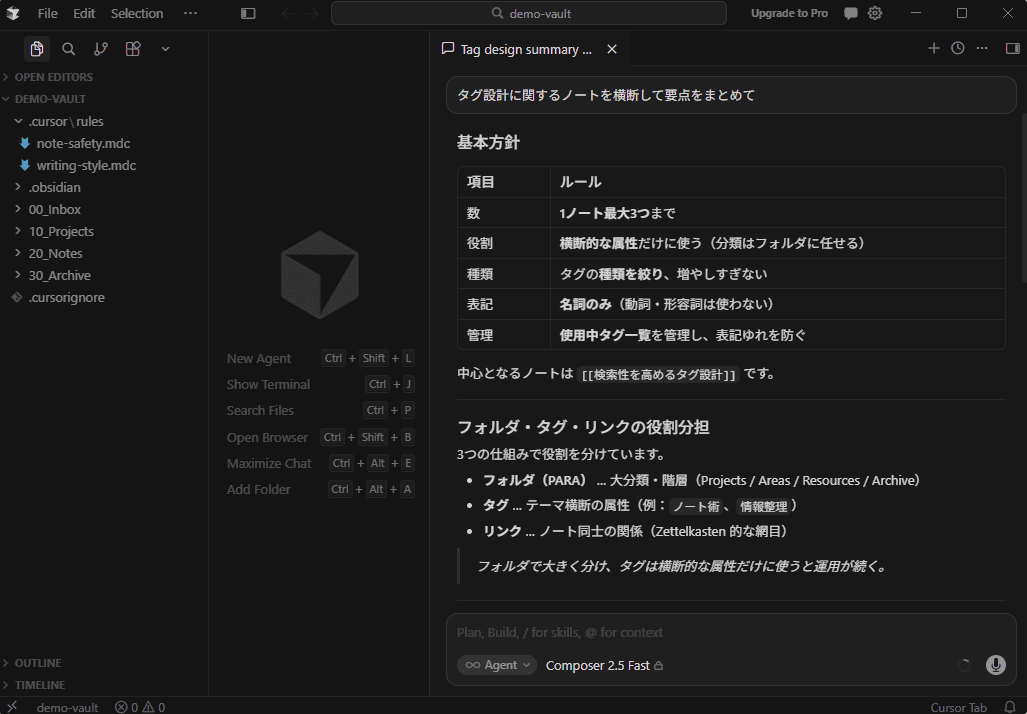Click the 基本方針 heading

coord(488,143)
